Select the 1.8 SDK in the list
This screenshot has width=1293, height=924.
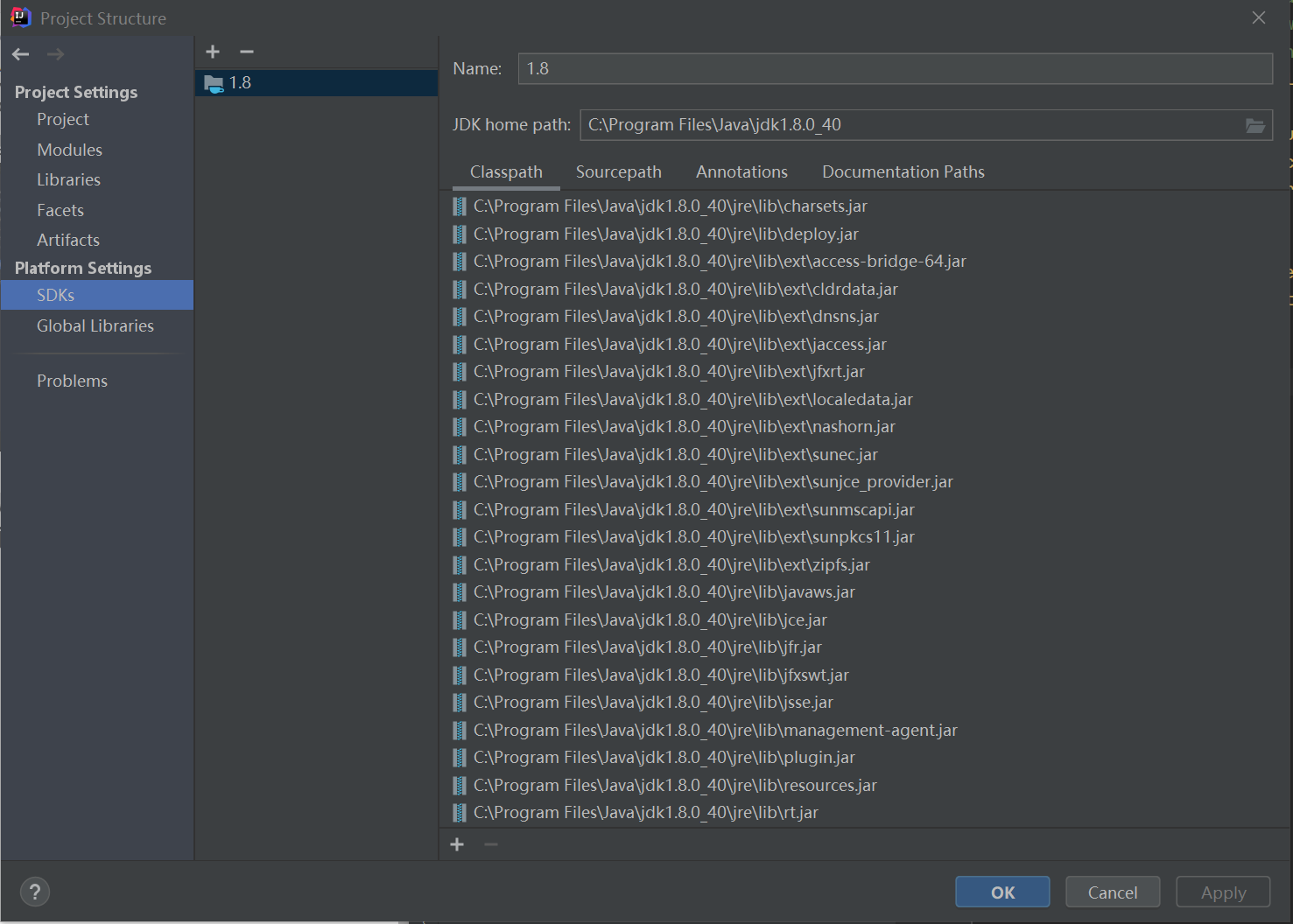tap(240, 82)
